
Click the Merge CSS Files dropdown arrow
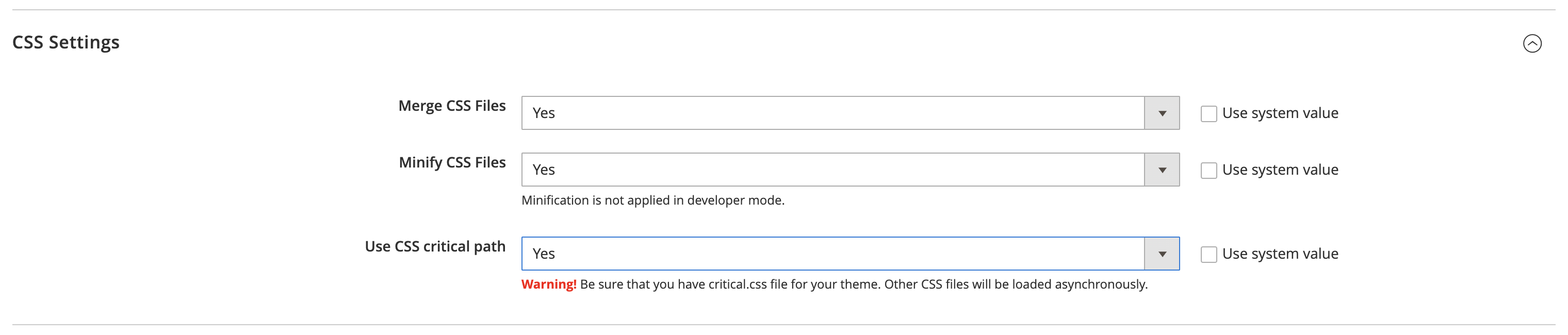[1162, 113]
